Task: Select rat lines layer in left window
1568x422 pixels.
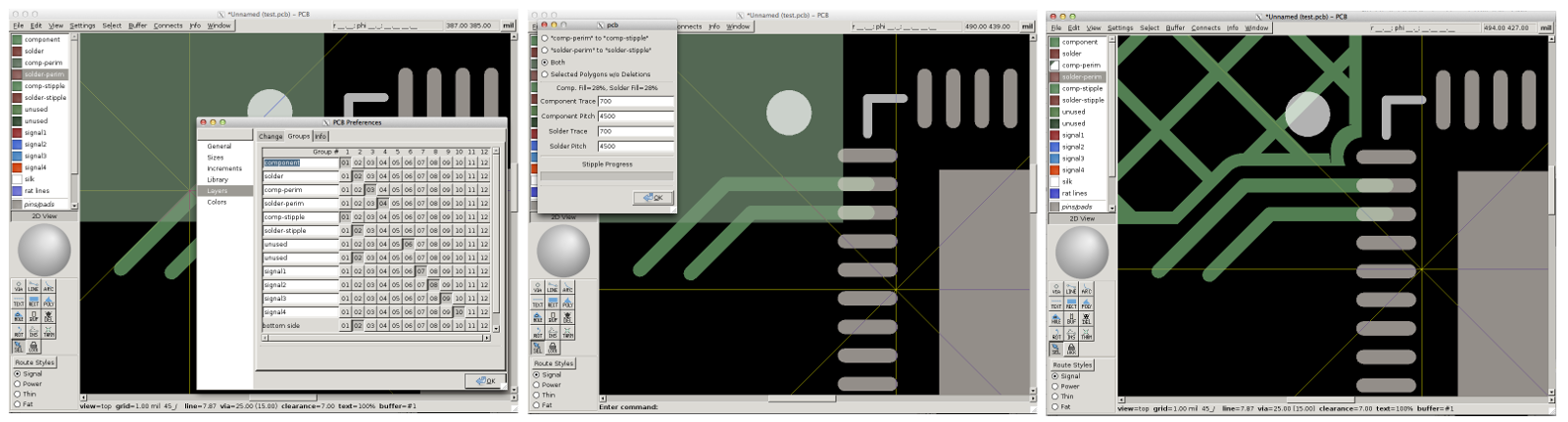Action: (x=39, y=191)
